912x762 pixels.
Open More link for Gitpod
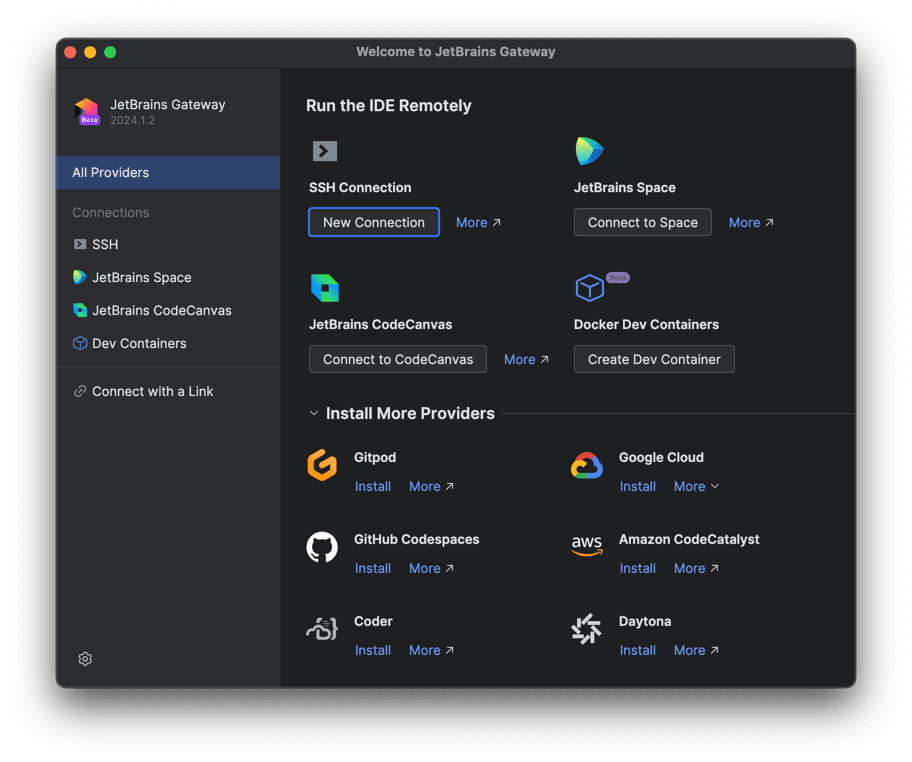(x=431, y=486)
